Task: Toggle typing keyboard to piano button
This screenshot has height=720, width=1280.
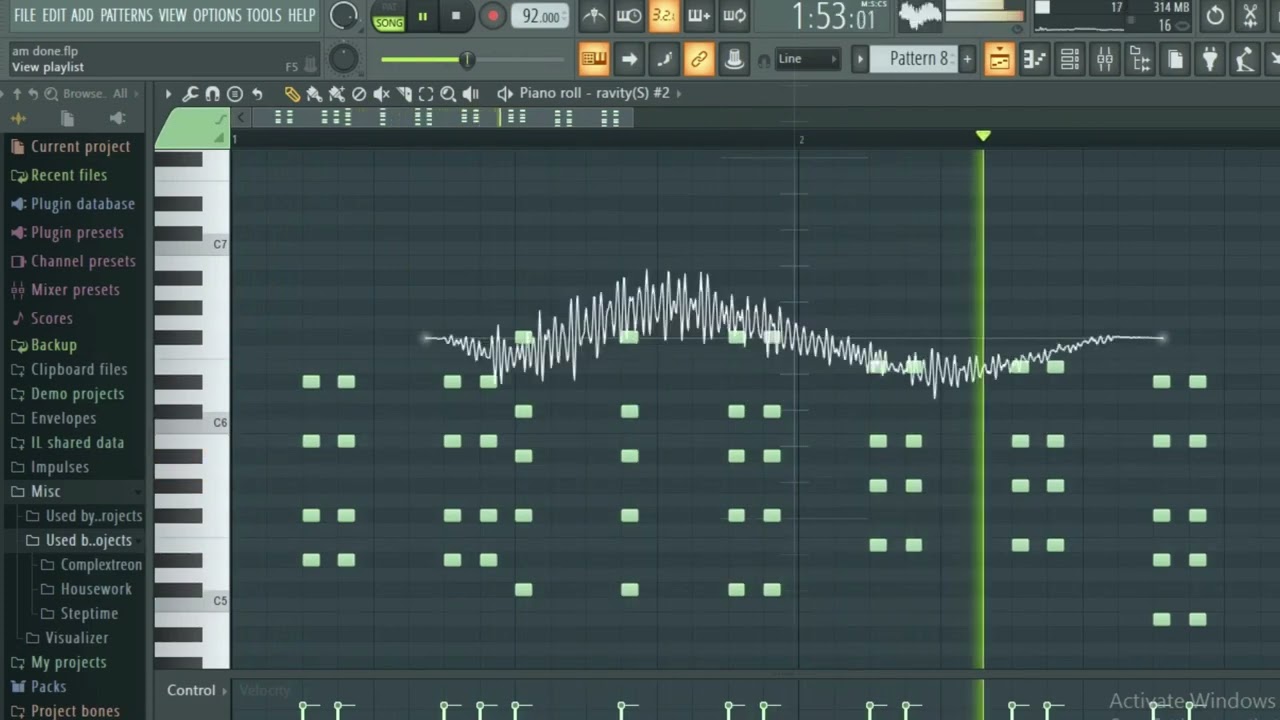Action: (594, 59)
